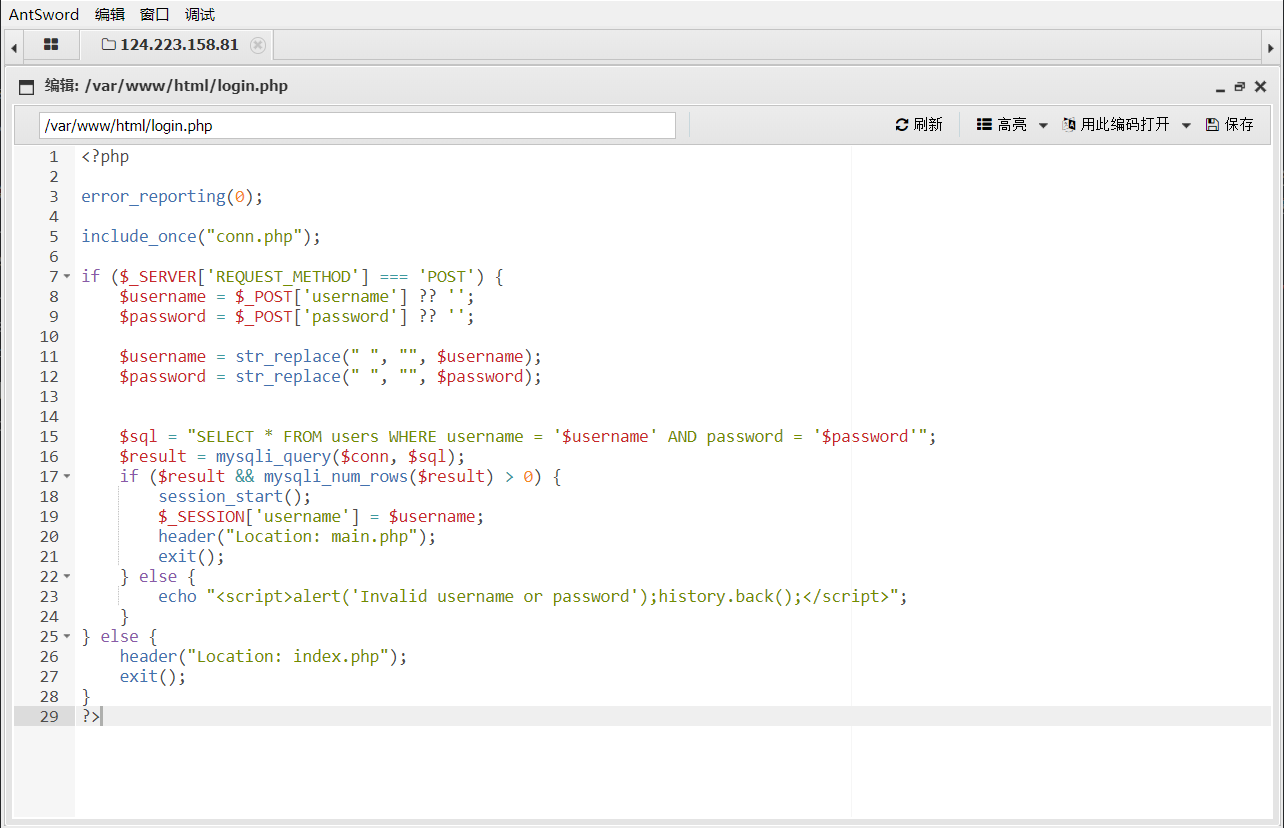Open the 编辑 menu

click(110, 14)
